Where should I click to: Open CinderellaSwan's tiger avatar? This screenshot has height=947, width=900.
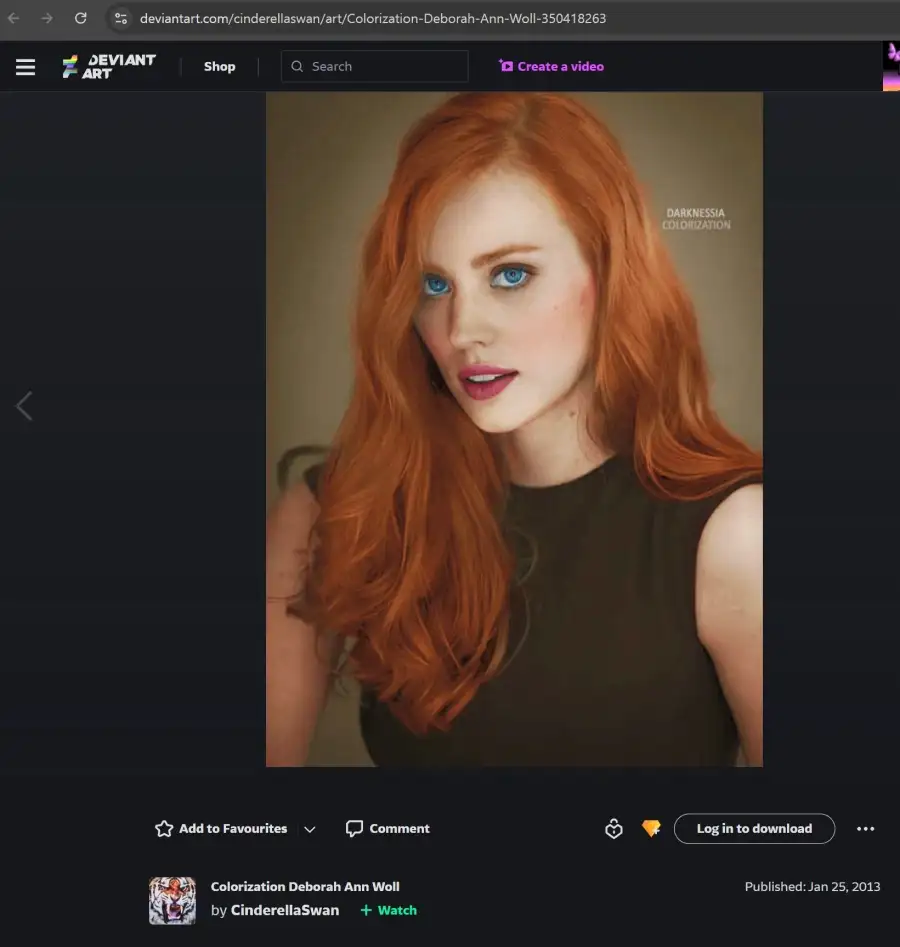172,900
